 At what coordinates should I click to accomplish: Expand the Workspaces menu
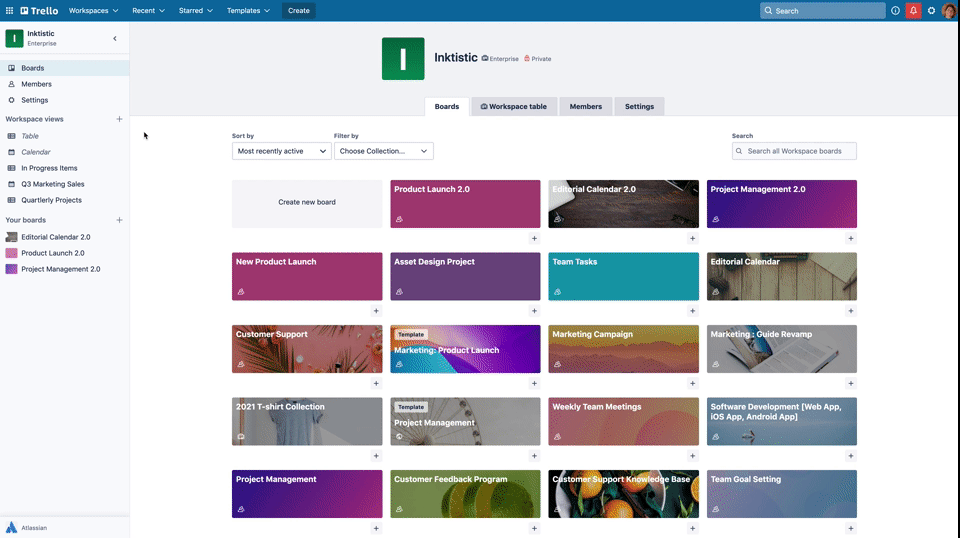click(x=93, y=10)
